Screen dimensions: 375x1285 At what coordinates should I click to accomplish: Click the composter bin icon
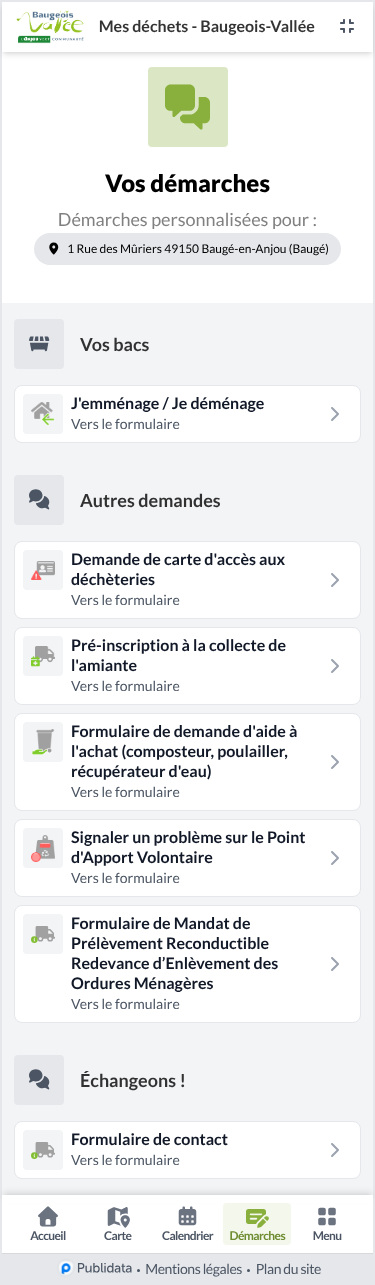click(x=42, y=741)
